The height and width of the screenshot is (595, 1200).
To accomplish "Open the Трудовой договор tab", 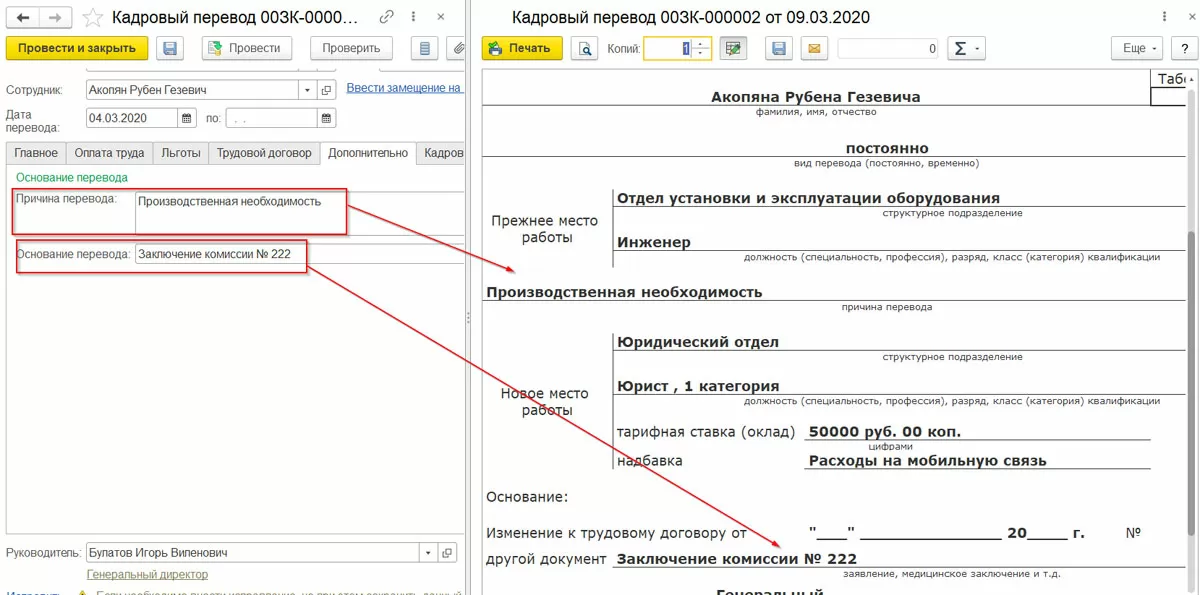I will coord(264,153).
